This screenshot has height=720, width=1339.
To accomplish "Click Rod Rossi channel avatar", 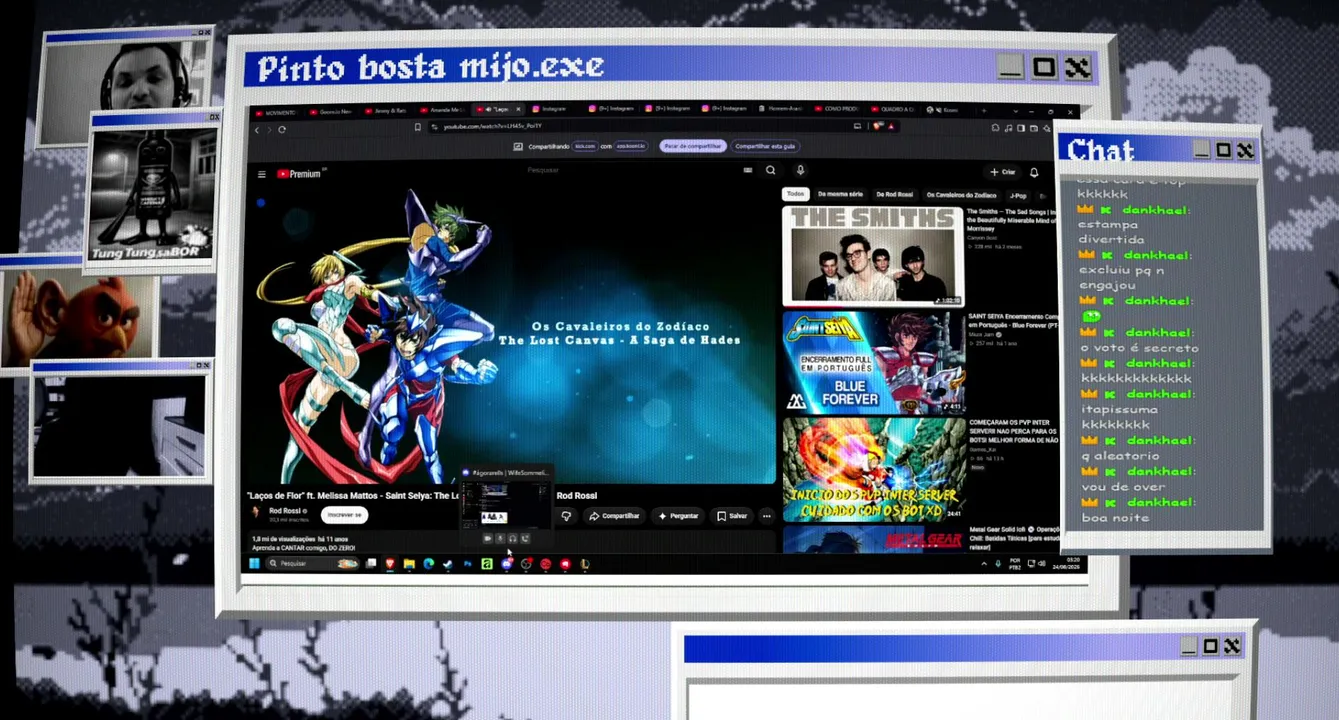I will click(257, 513).
